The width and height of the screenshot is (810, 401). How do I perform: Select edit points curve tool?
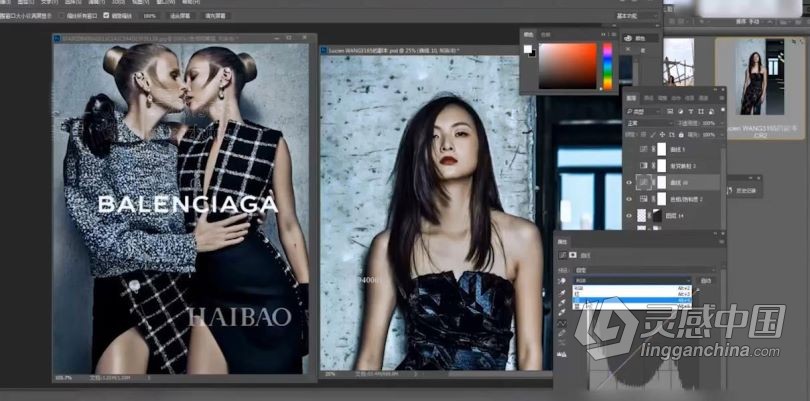(562, 323)
